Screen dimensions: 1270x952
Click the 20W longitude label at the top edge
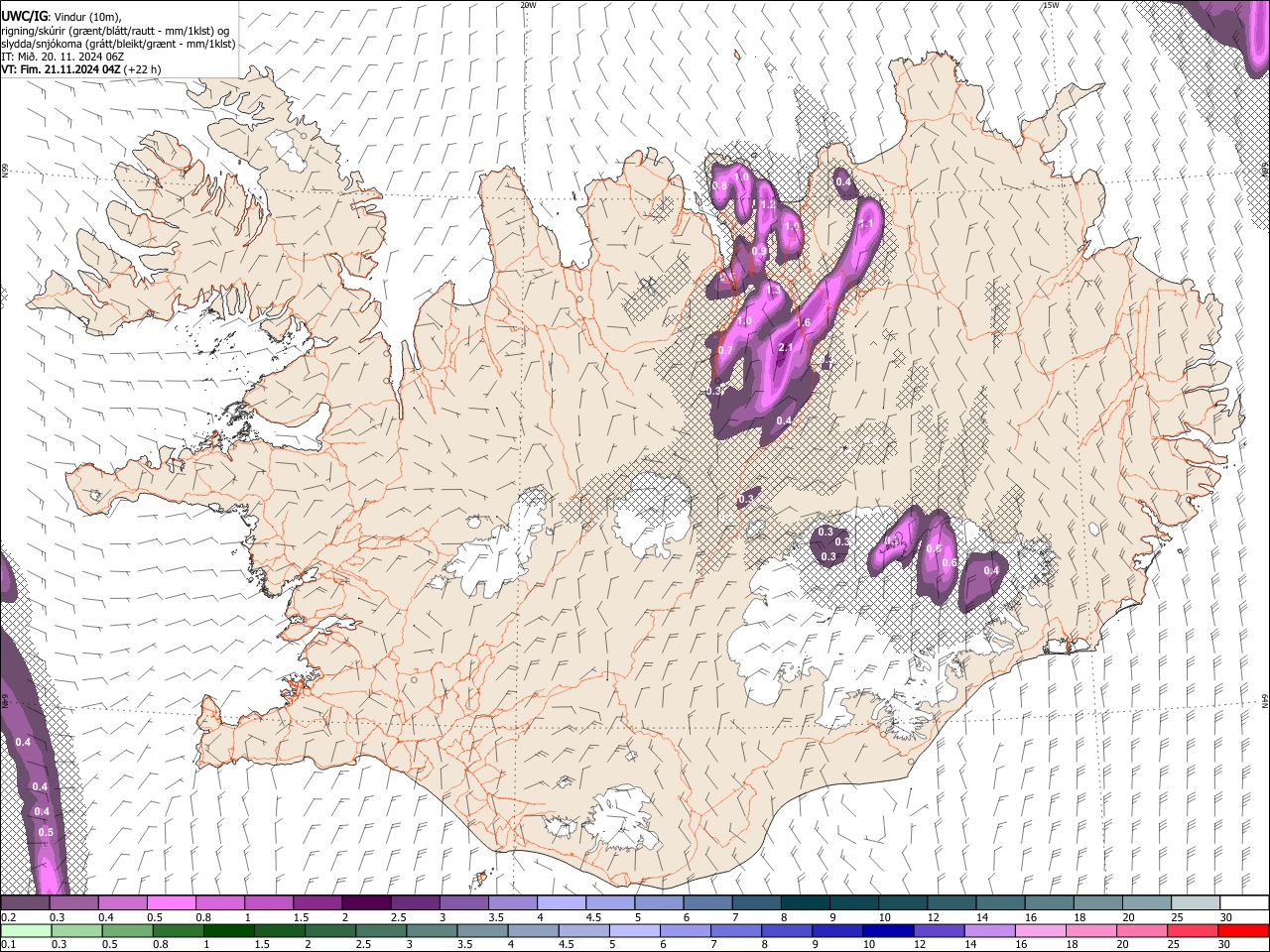coord(528,5)
